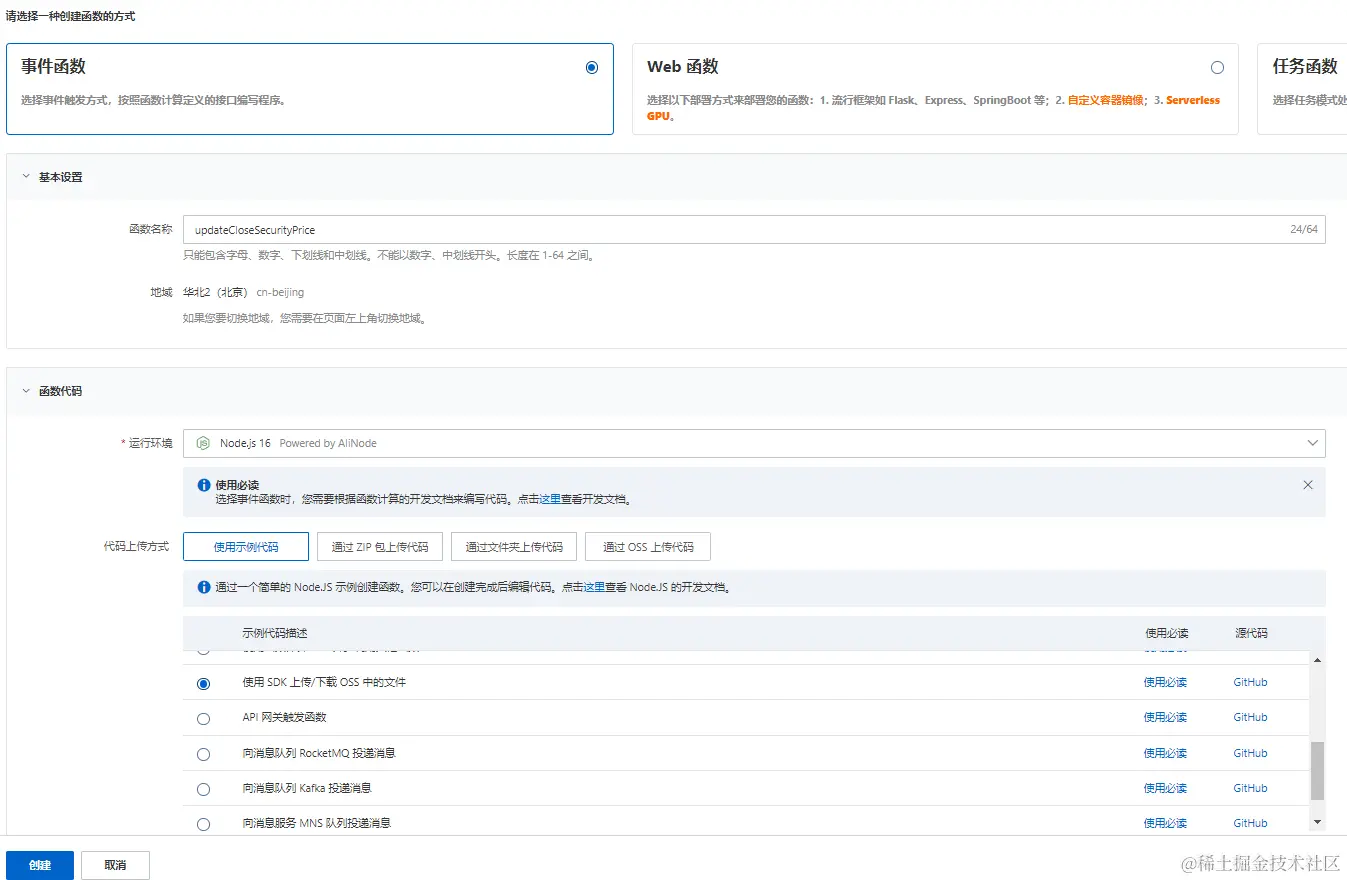Choose the 向消息服务 MNS 队列投递消息 radio
The width and height of the screenshot is (1347, 880).
(x=204, y=824)
